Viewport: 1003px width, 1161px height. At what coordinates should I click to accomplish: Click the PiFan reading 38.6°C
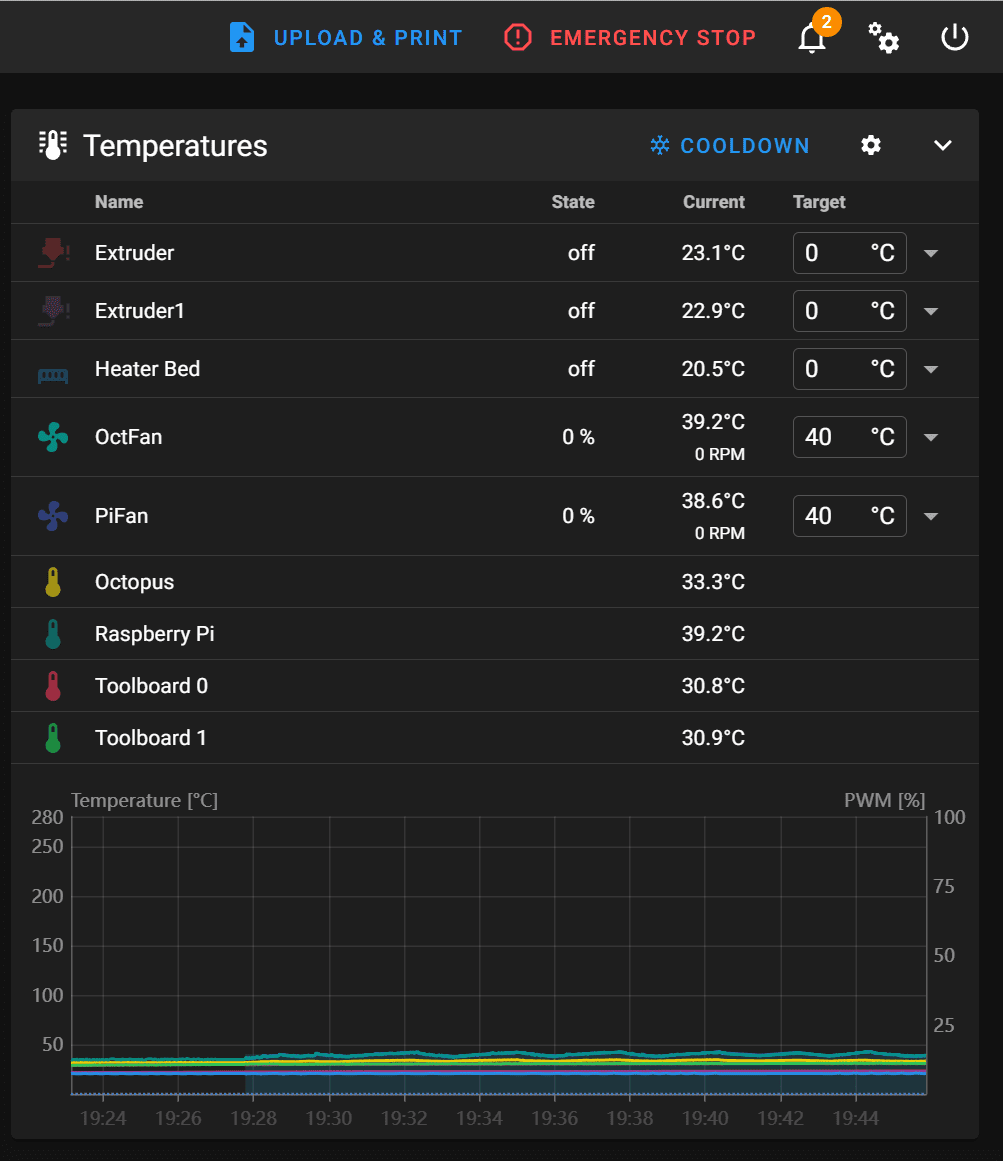713,501
